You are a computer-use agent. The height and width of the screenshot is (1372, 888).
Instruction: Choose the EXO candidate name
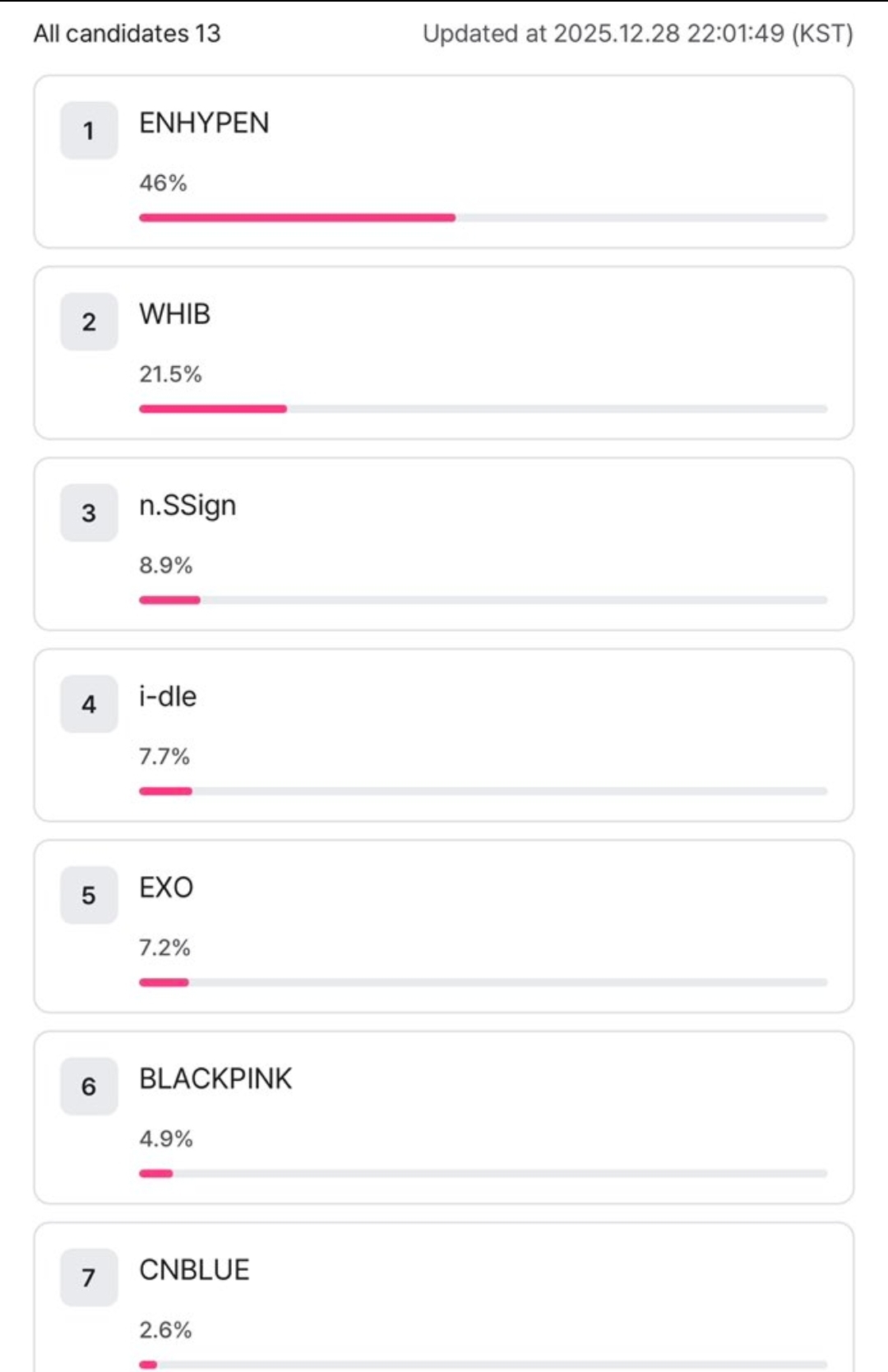coord(166,888)
